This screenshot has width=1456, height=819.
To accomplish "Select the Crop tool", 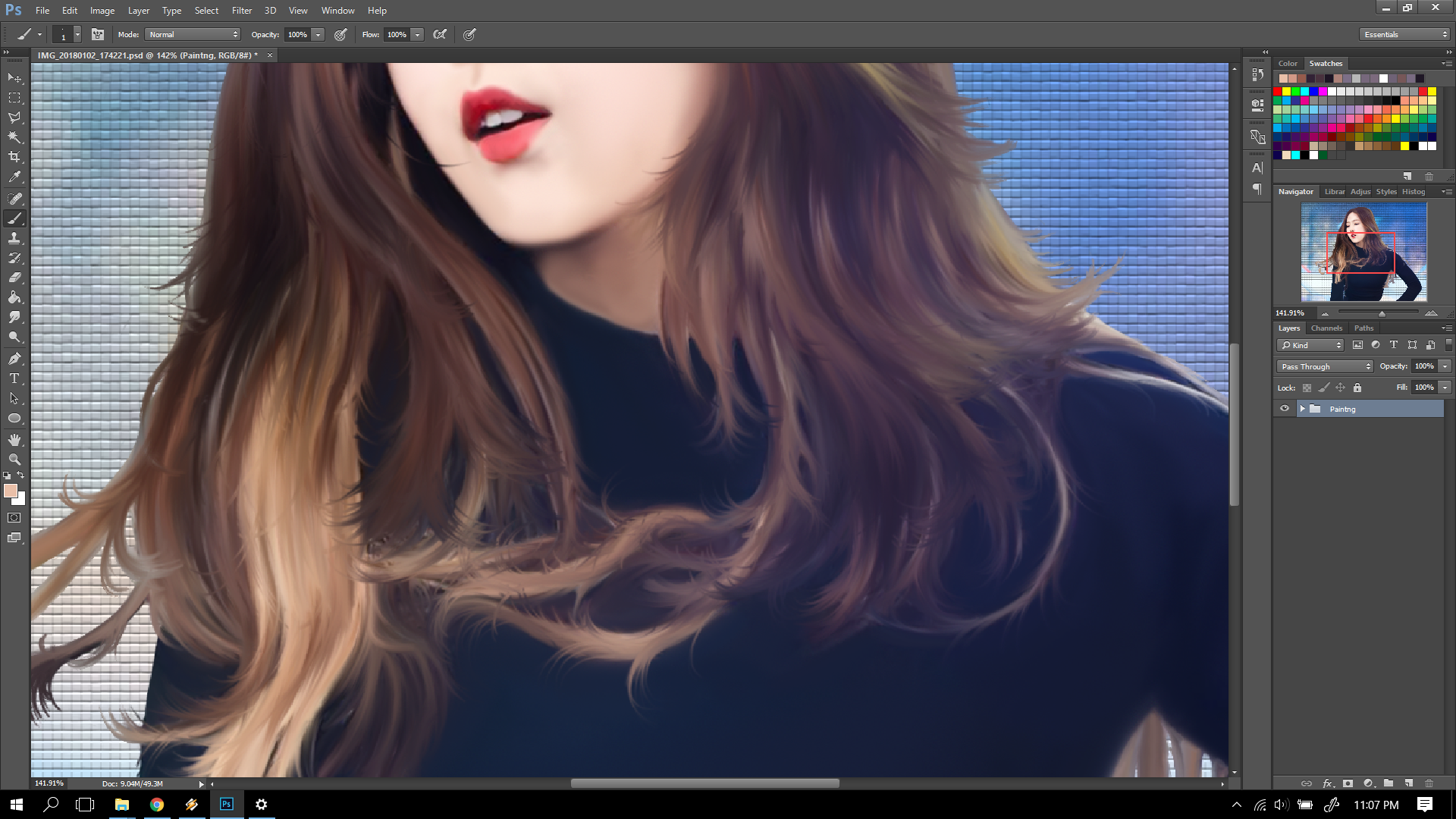I will point(14,156).
